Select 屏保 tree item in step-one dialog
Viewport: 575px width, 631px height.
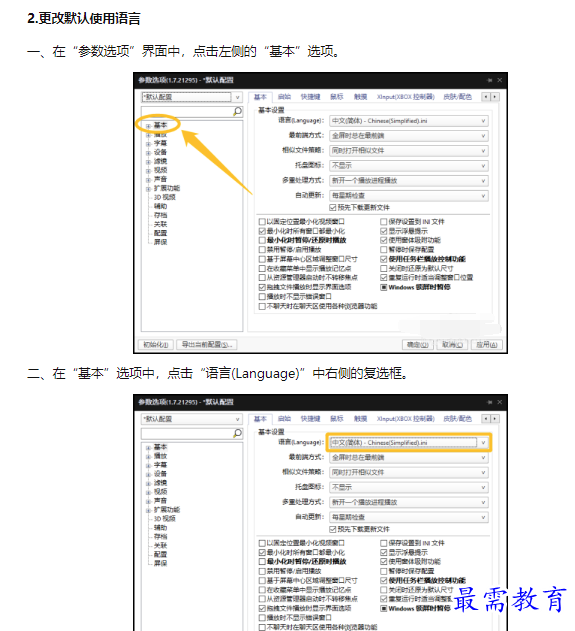click(x=160, y=242)
